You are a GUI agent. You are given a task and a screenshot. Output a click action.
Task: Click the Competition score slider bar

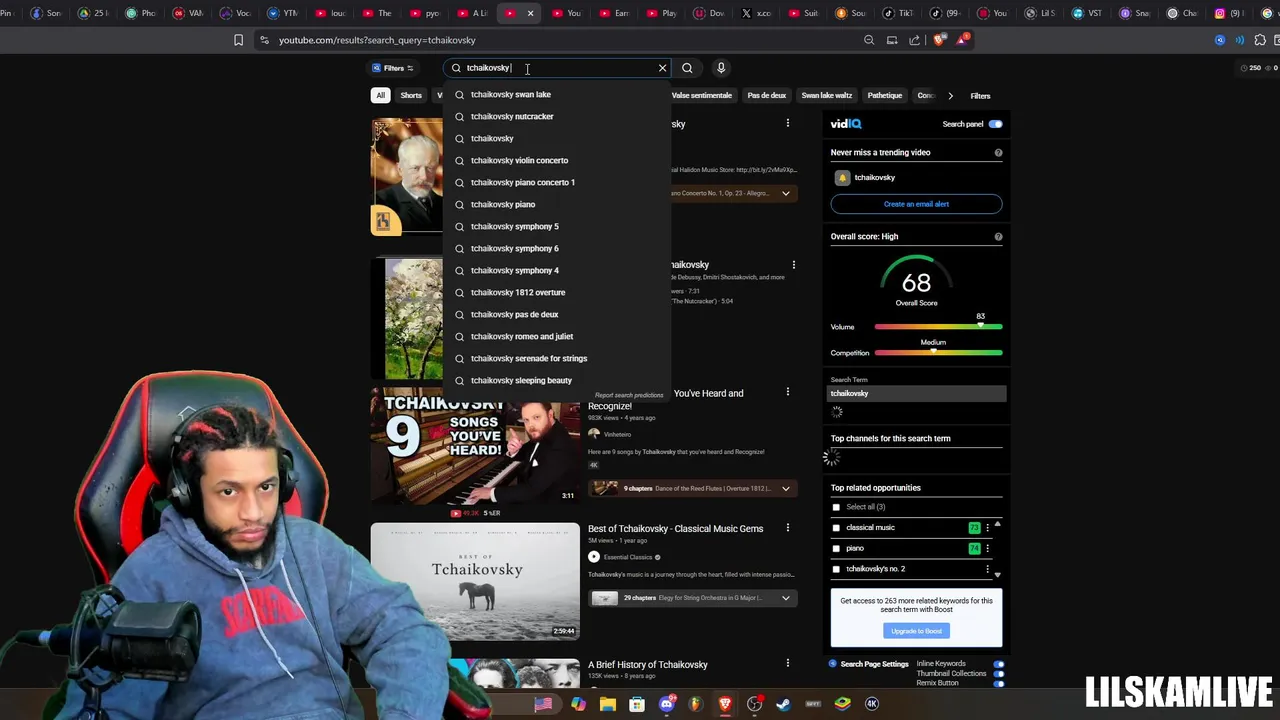click(x=938, y=353)
